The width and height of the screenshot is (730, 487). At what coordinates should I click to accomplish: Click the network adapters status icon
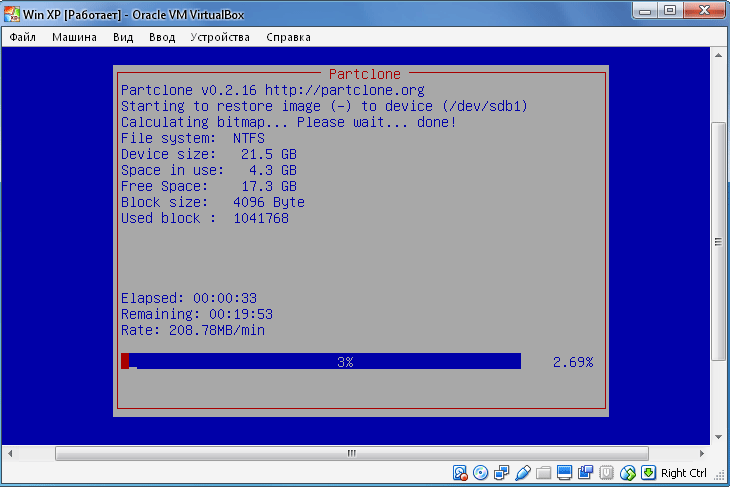point(502,473)
